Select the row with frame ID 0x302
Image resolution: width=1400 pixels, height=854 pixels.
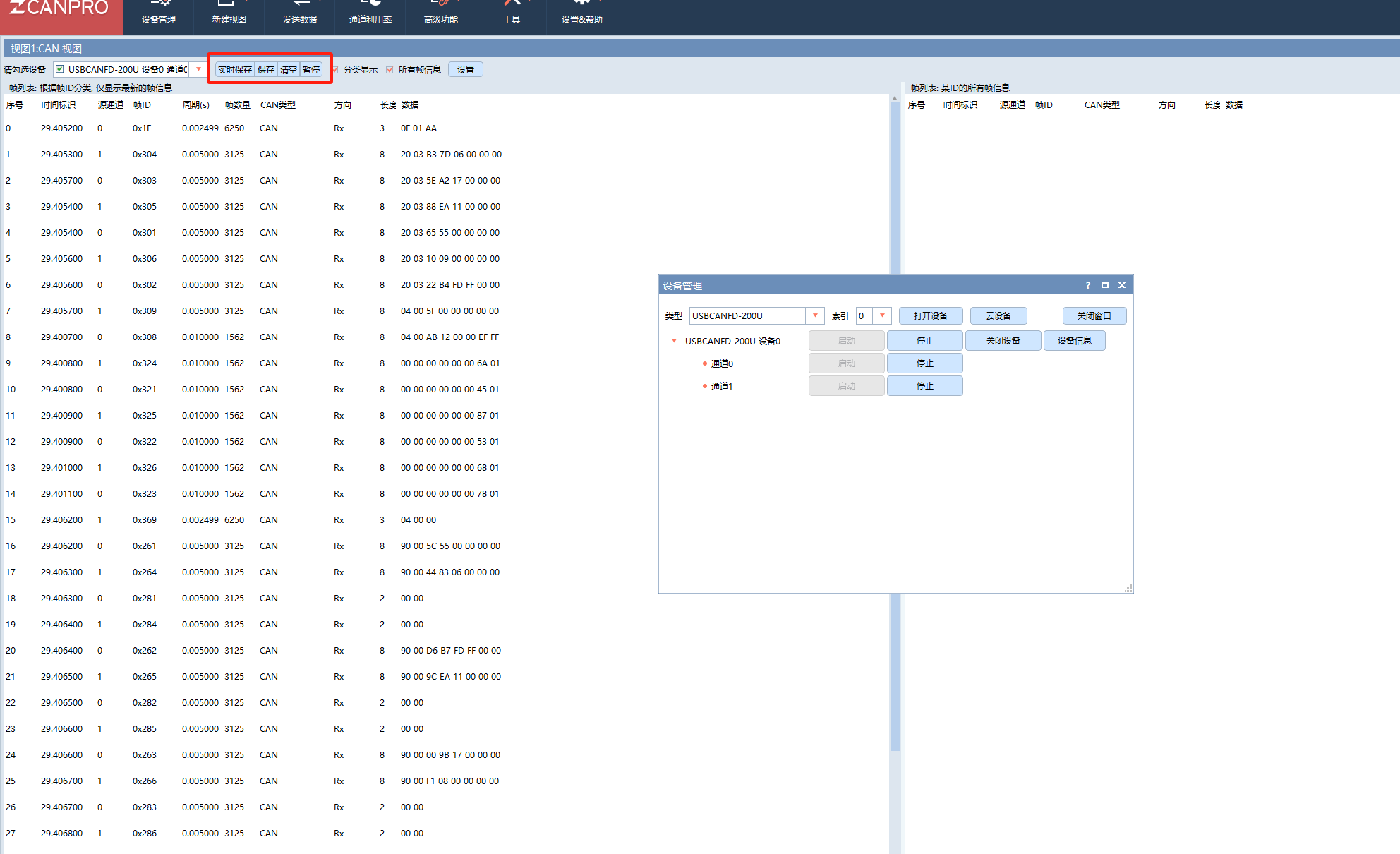[445, 285]
